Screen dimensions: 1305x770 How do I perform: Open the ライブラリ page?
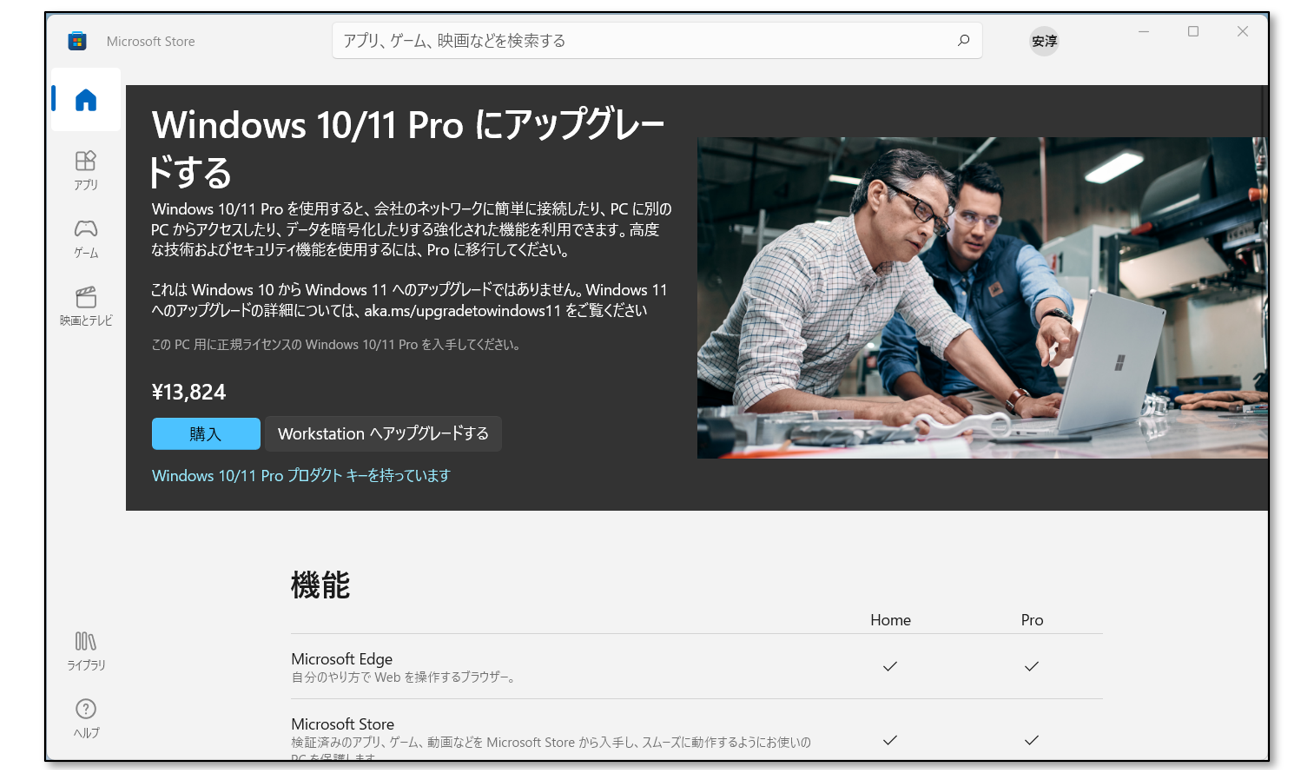(86, 650)
